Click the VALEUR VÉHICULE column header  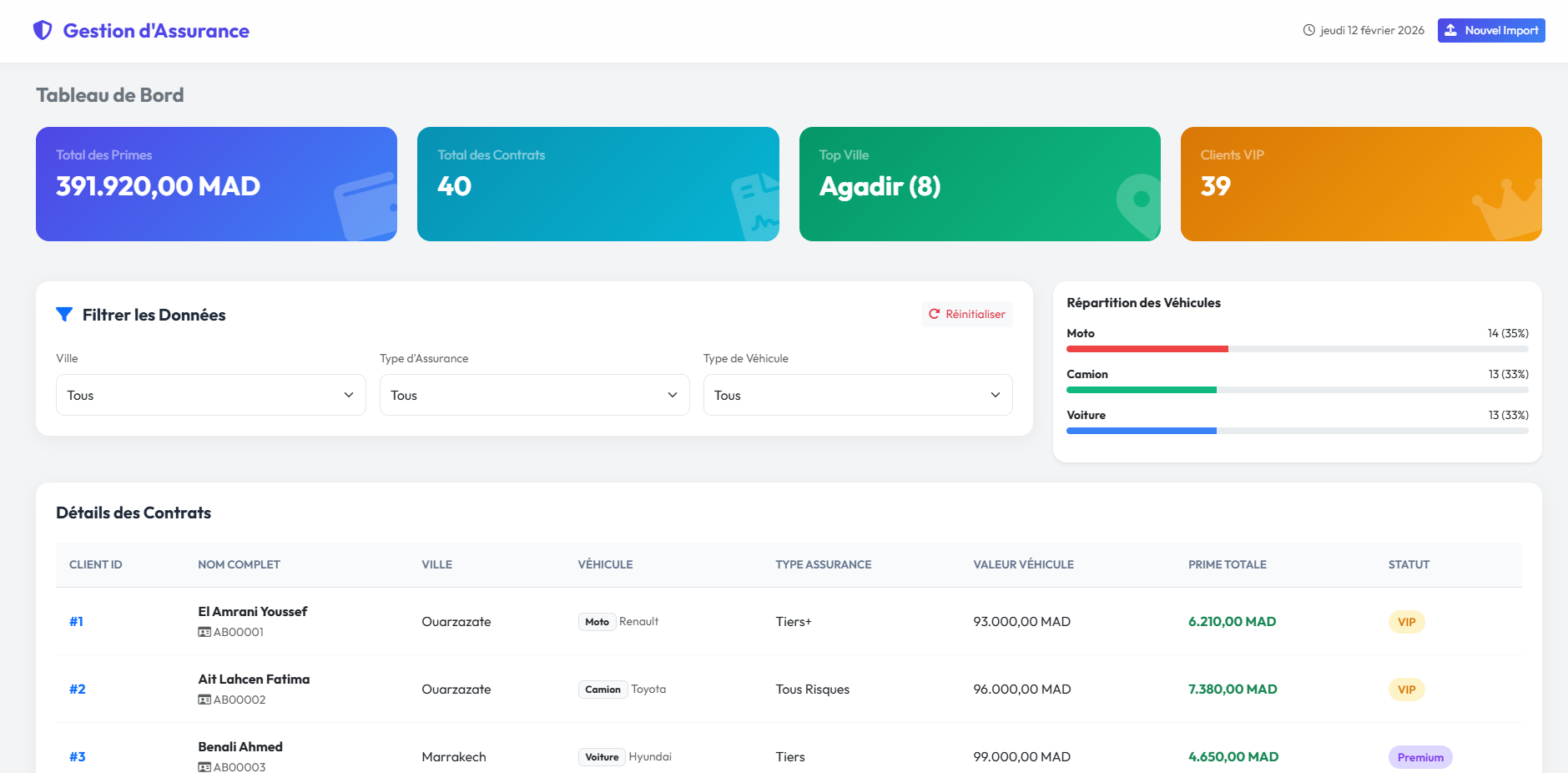(x=1023, y=565)
